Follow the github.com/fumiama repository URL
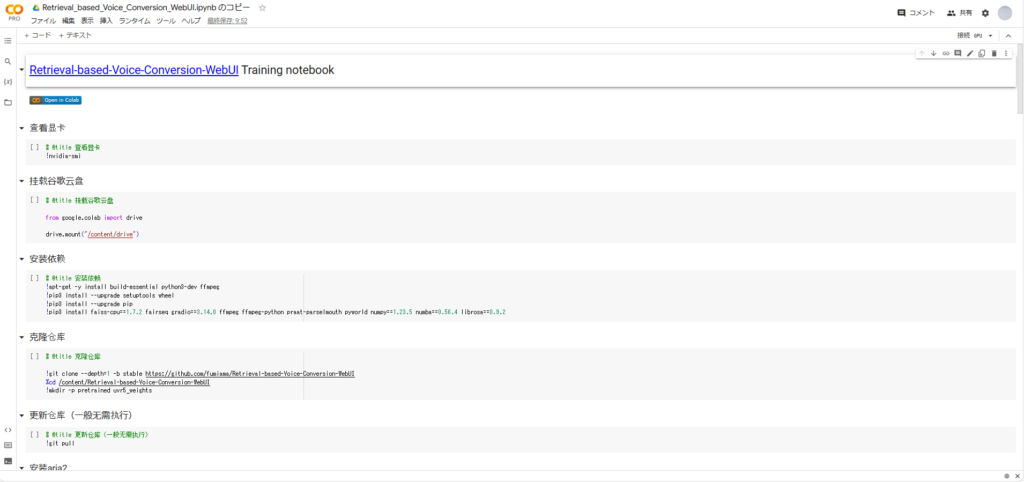1024x482 pixels. [x=250, y=374]
